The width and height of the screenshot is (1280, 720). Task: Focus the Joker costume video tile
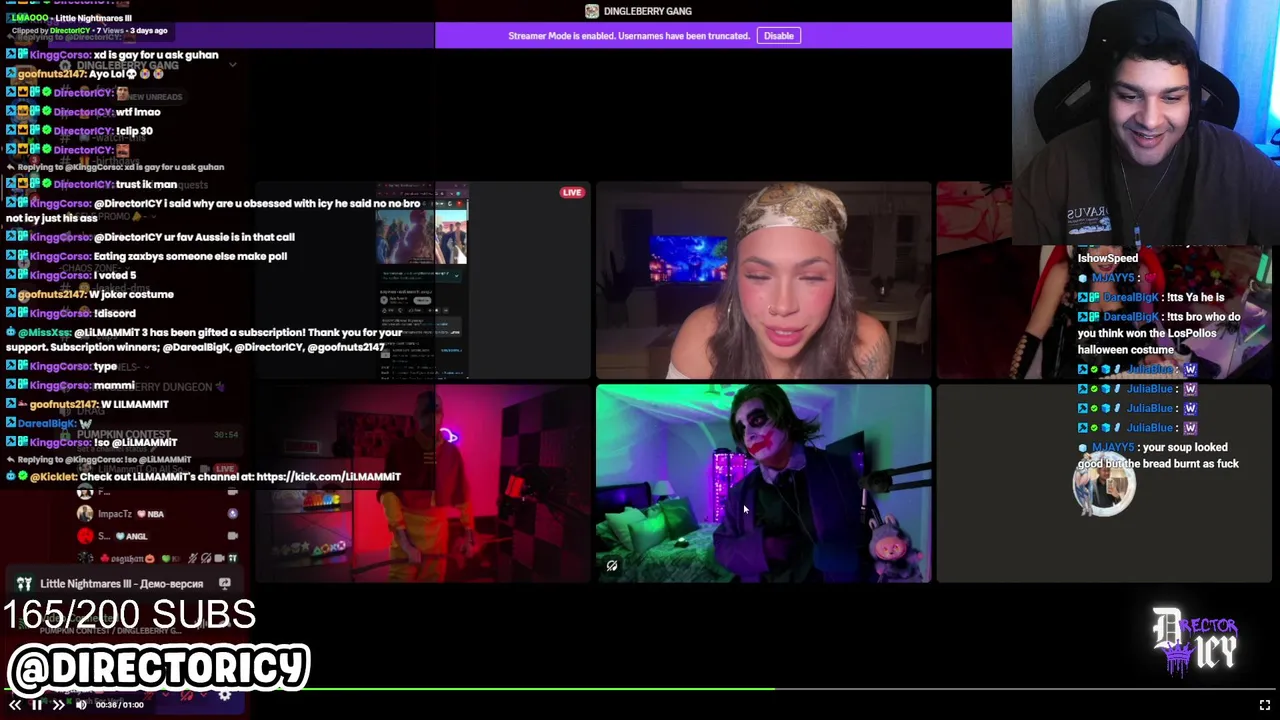[763, 483]
